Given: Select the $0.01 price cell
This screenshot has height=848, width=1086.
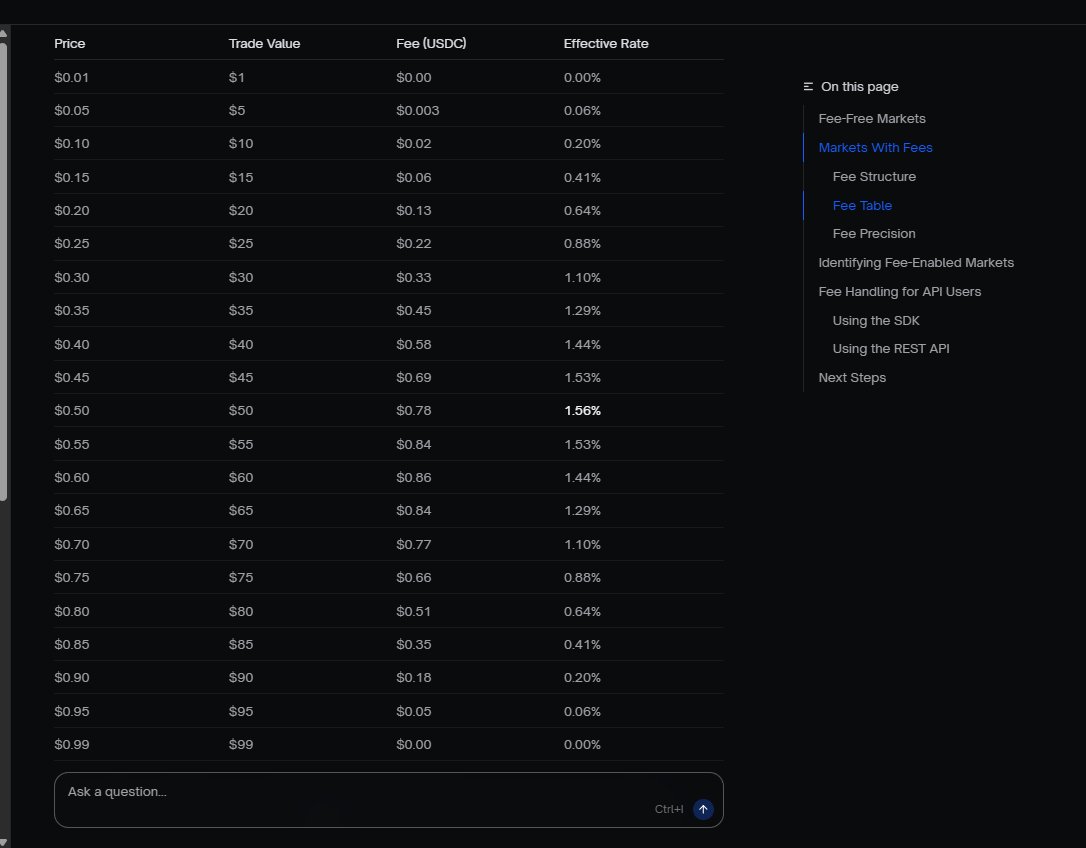Looking at the screenshot, I should (71, 78).
